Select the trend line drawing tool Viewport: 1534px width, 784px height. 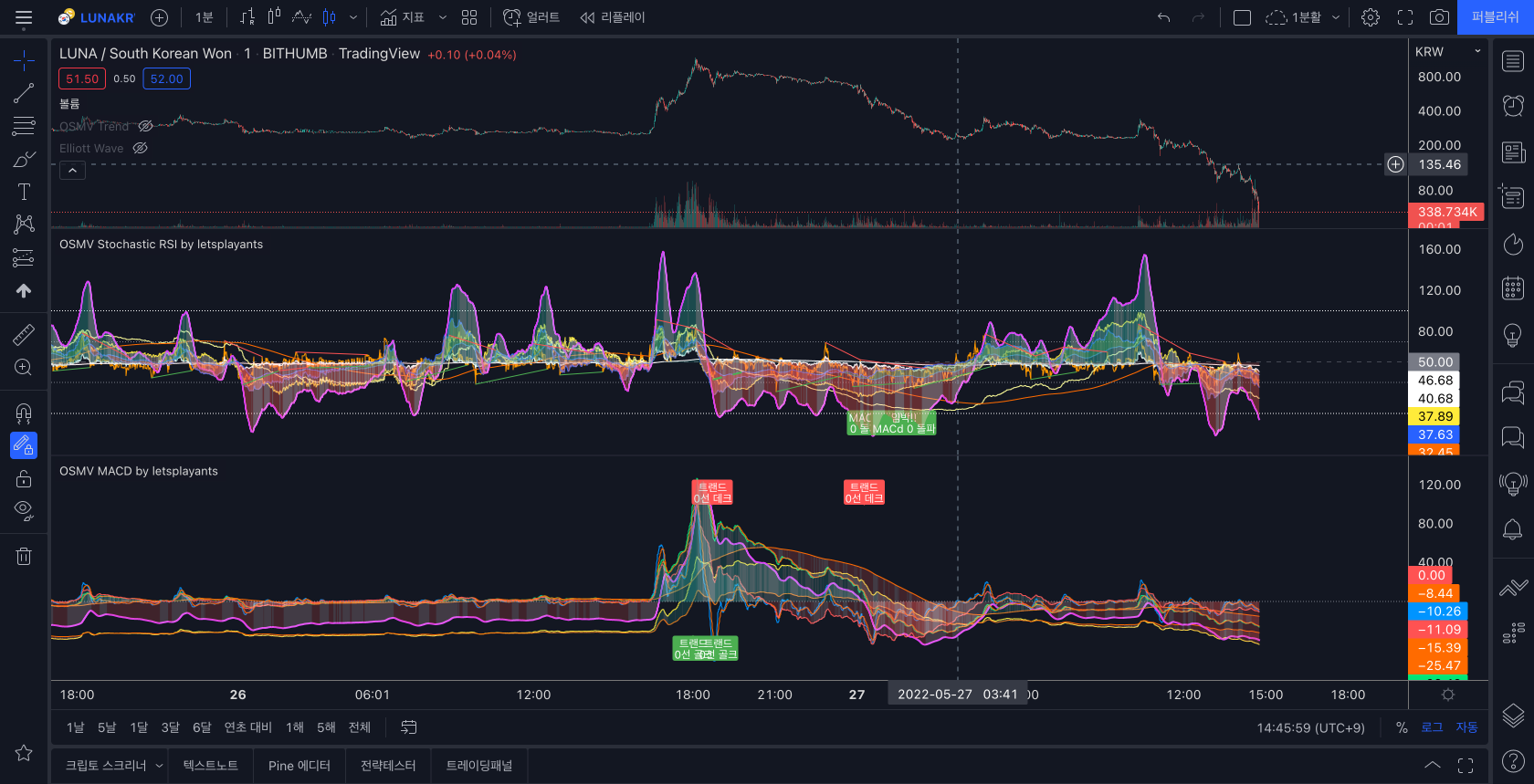[x=24, y=93]
